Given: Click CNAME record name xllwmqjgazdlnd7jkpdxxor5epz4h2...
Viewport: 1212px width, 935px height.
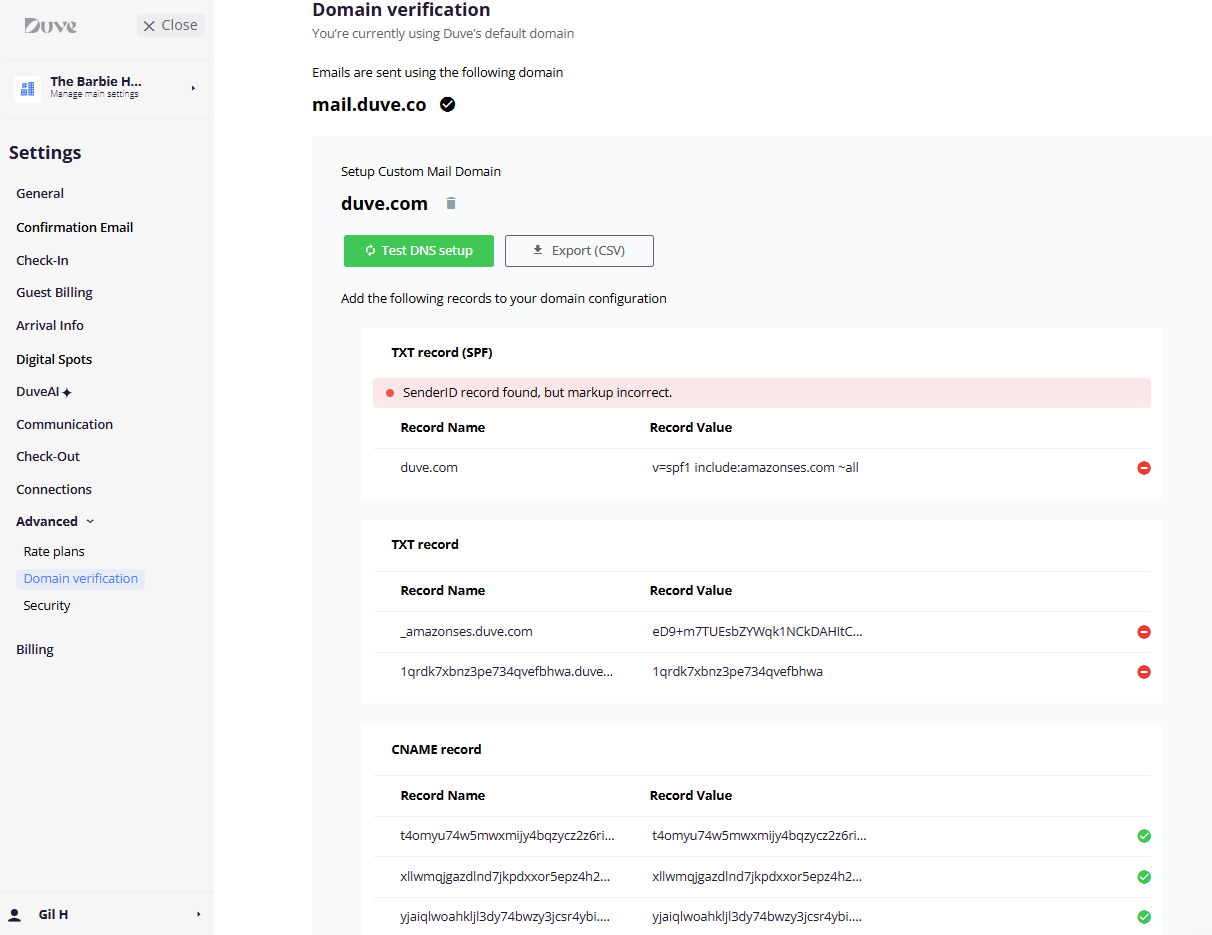Looking at the screenshot, I should 505,876.
